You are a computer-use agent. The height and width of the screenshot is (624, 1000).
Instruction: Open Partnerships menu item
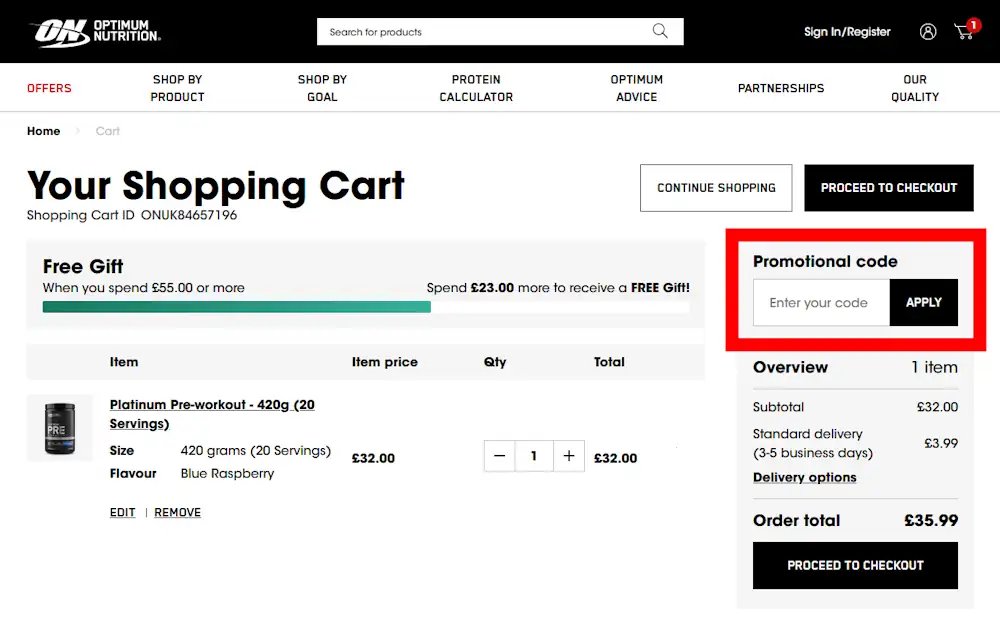[781, 88]
